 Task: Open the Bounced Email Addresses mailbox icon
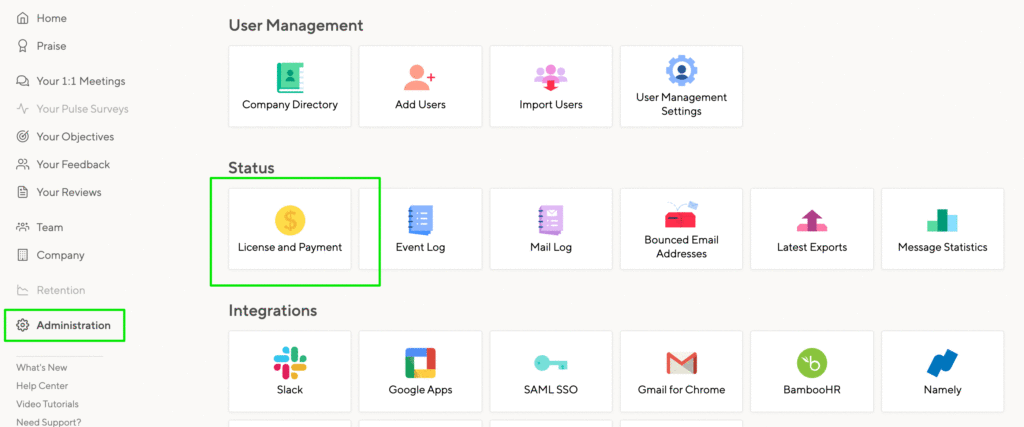point(681,215)
